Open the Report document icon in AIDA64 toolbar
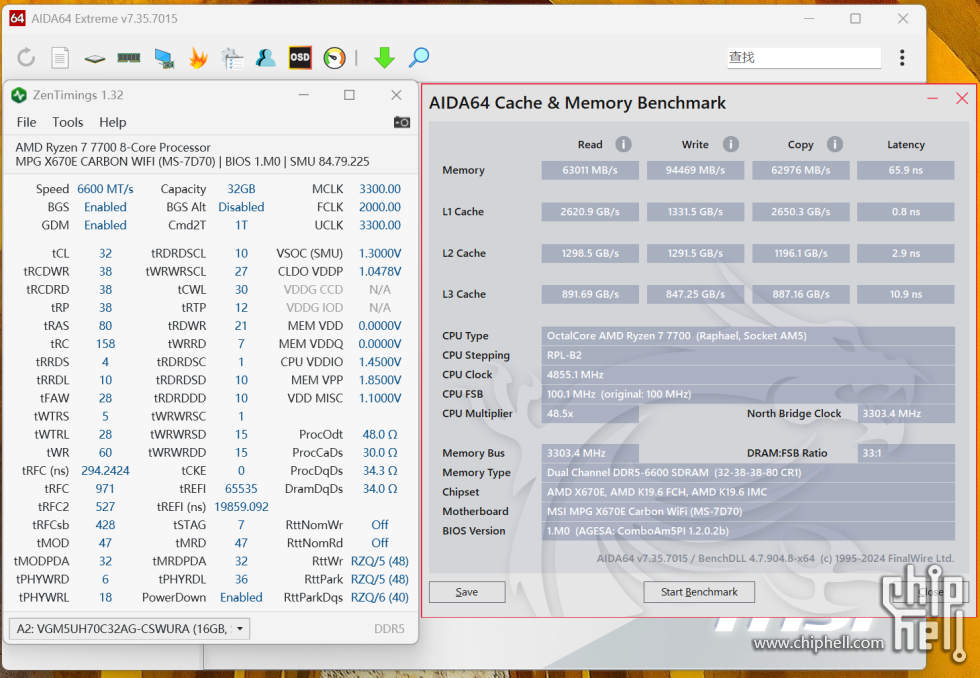 (60, 57)
